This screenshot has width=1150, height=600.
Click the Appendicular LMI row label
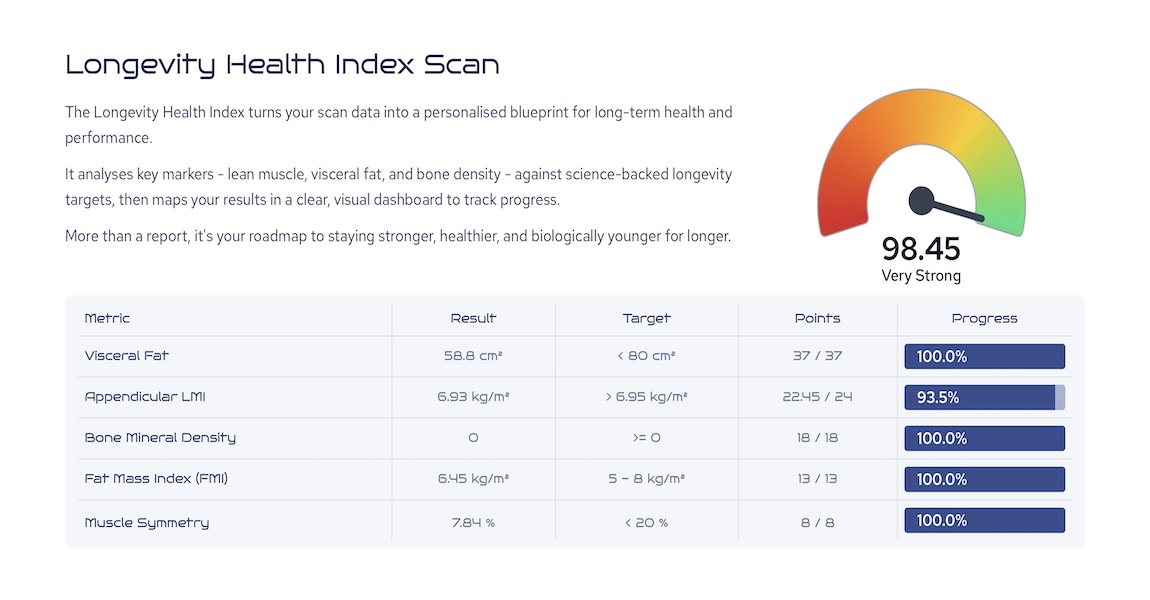144,397
